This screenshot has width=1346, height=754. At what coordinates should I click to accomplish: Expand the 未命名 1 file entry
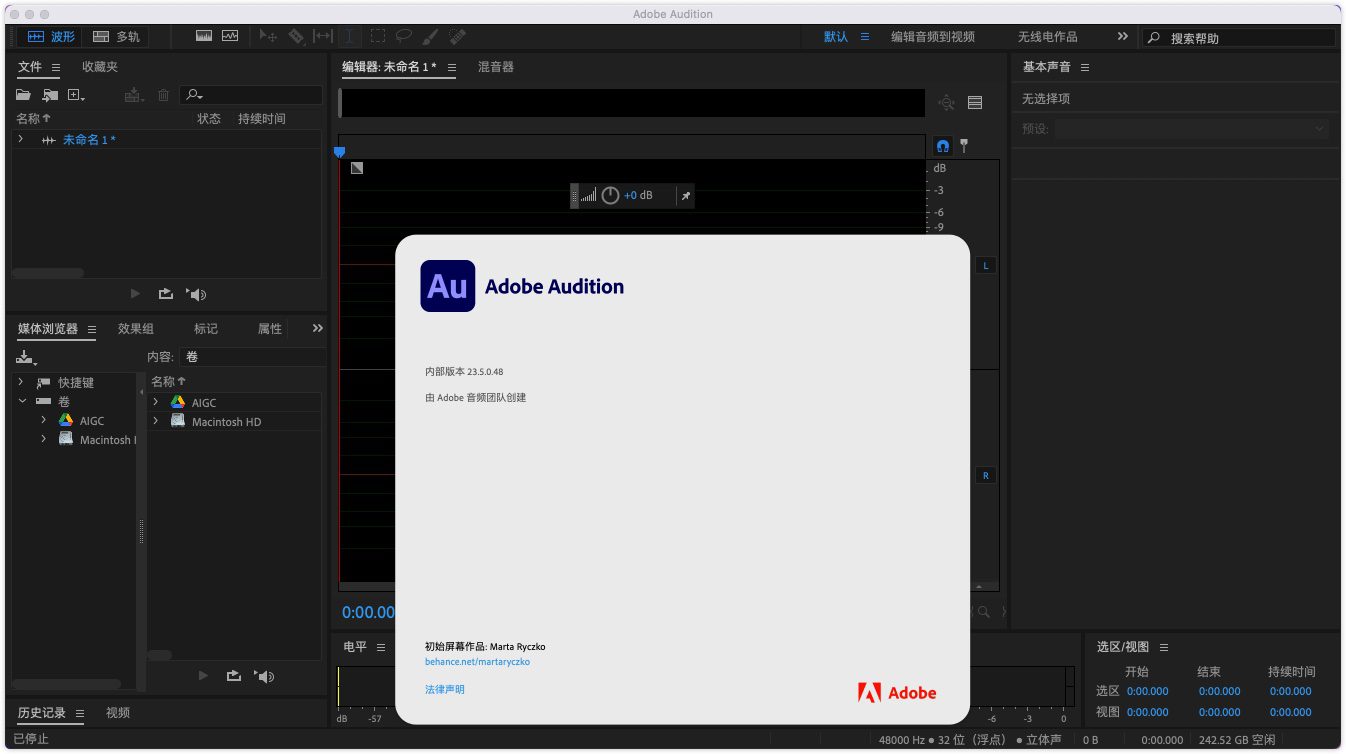(20, 140)
